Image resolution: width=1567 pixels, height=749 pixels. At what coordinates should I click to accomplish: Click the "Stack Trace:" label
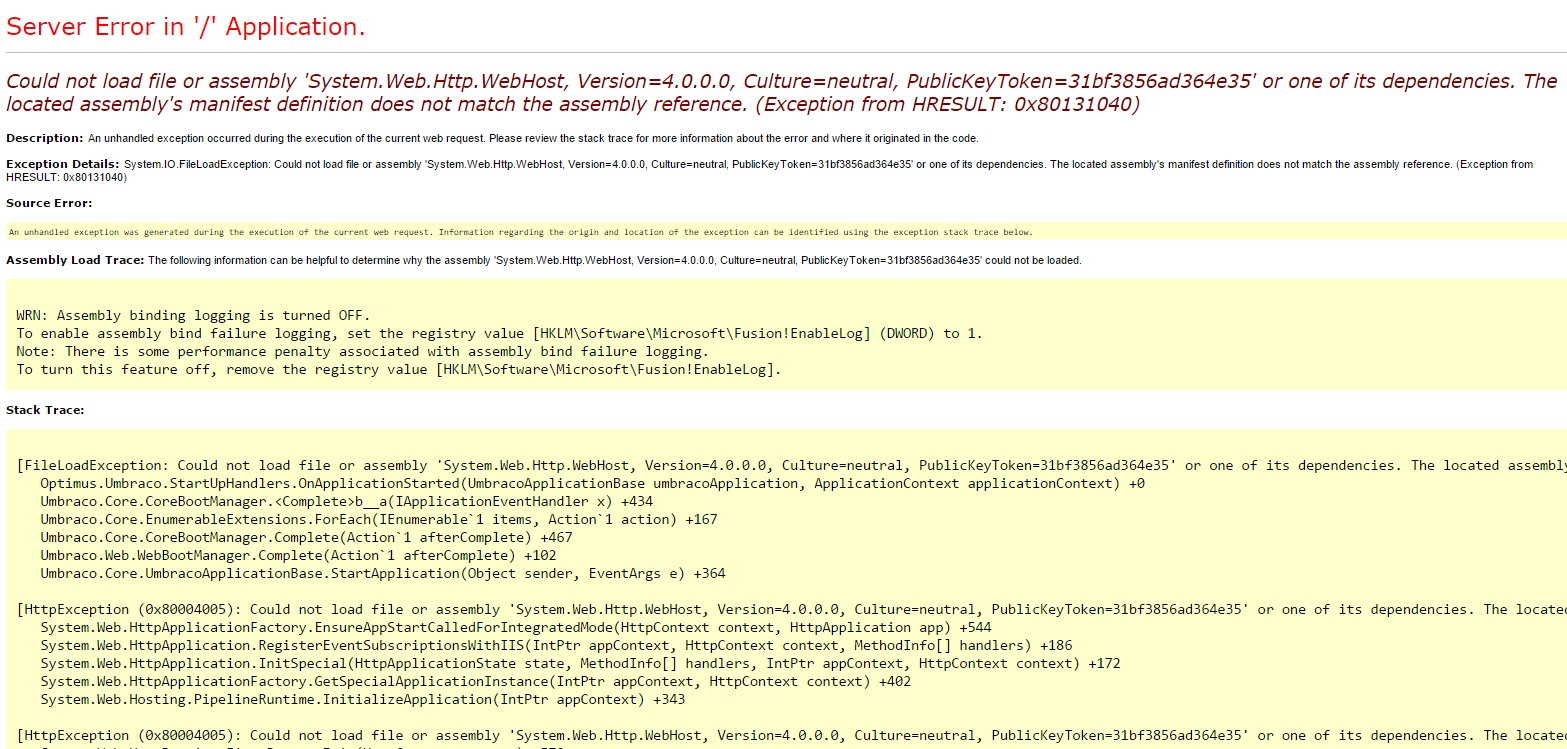[45, 410]
